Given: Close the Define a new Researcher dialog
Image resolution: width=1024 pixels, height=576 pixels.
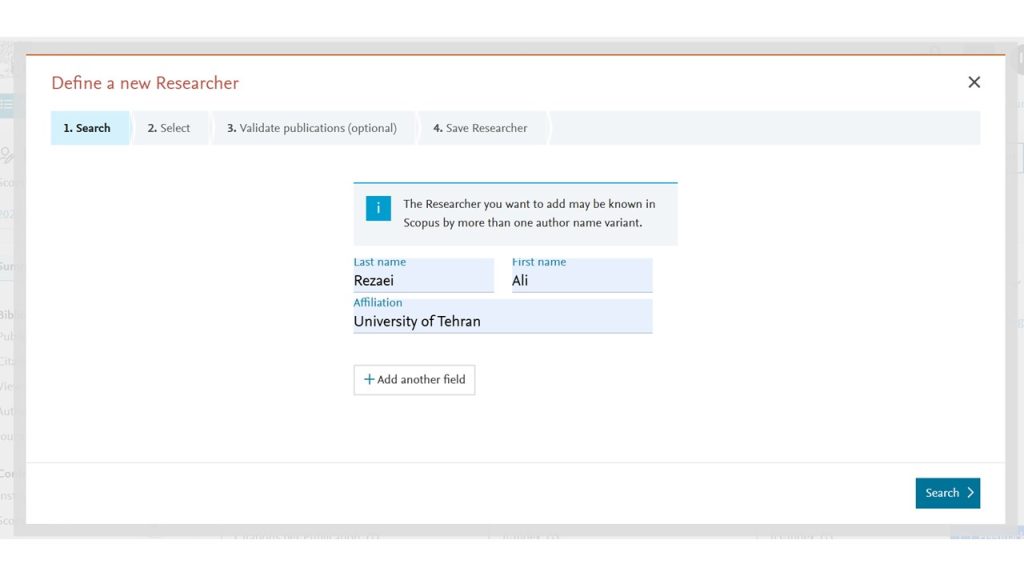Looking at the screenshot, I should tap(974, 82).
